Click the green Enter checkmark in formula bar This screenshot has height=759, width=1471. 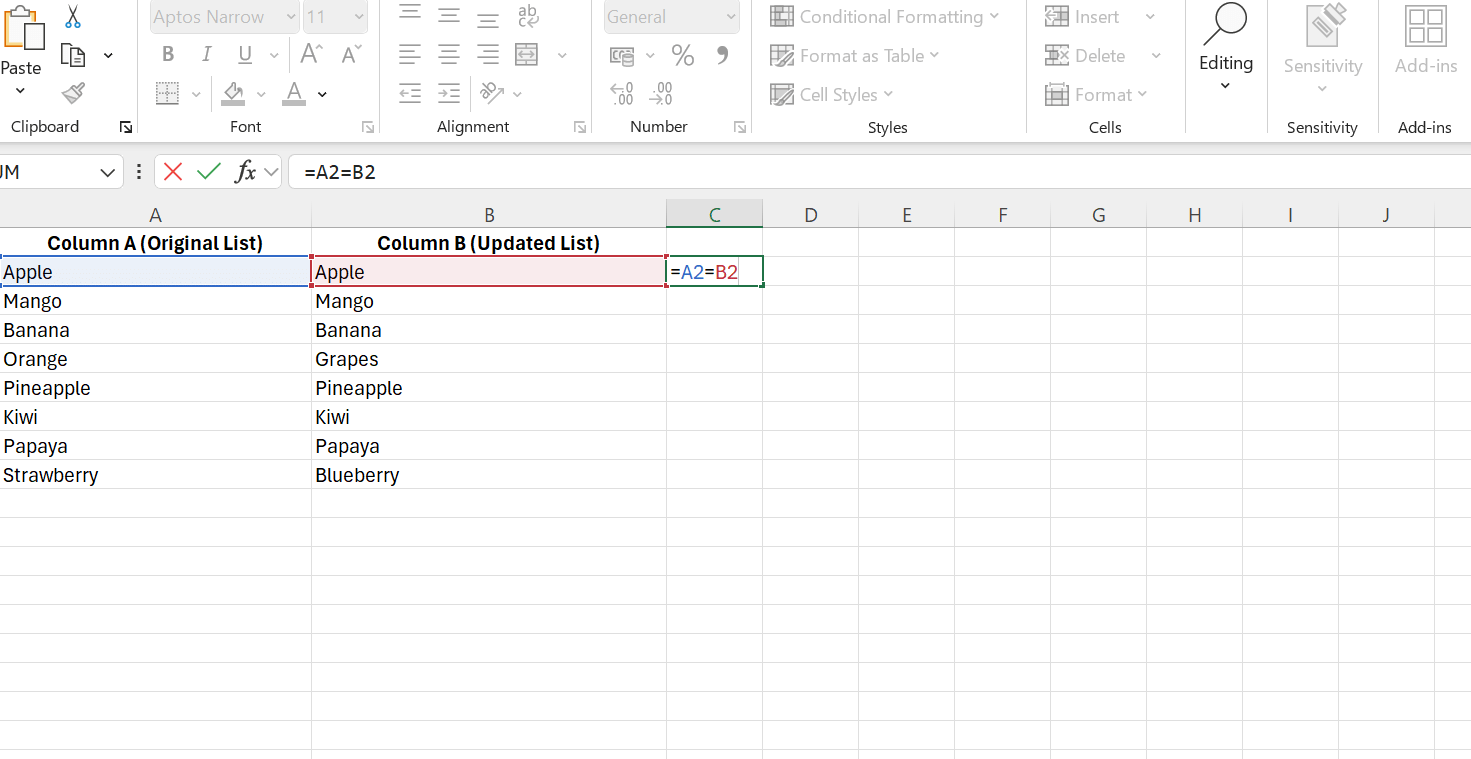(209, 172)
